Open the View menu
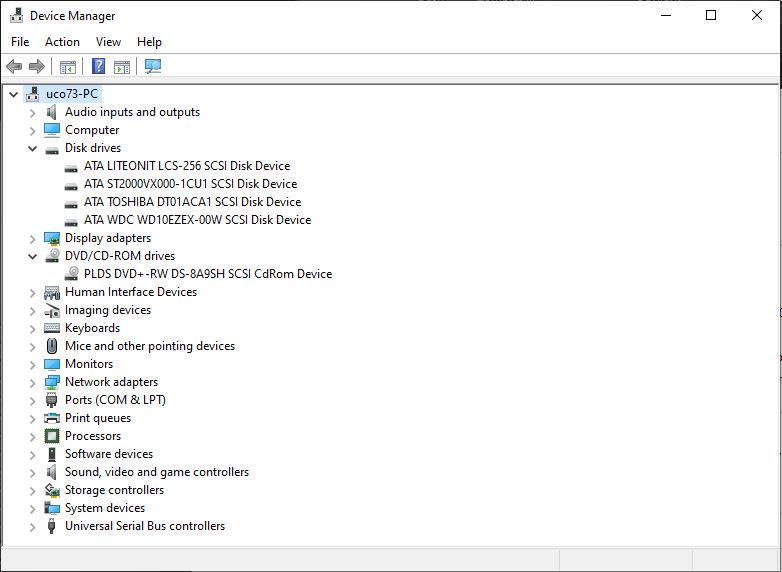 coord(108,42)
